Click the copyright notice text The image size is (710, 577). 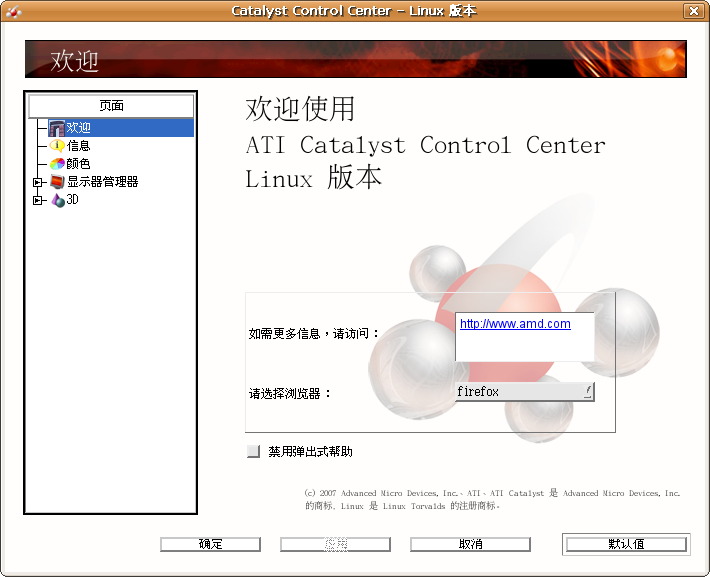pos(492,499)
